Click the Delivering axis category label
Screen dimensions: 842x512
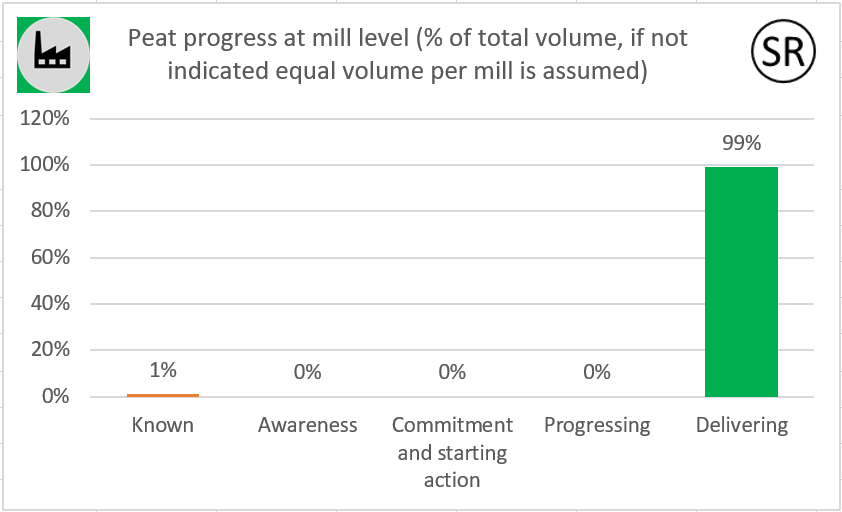tap(742, 426)
